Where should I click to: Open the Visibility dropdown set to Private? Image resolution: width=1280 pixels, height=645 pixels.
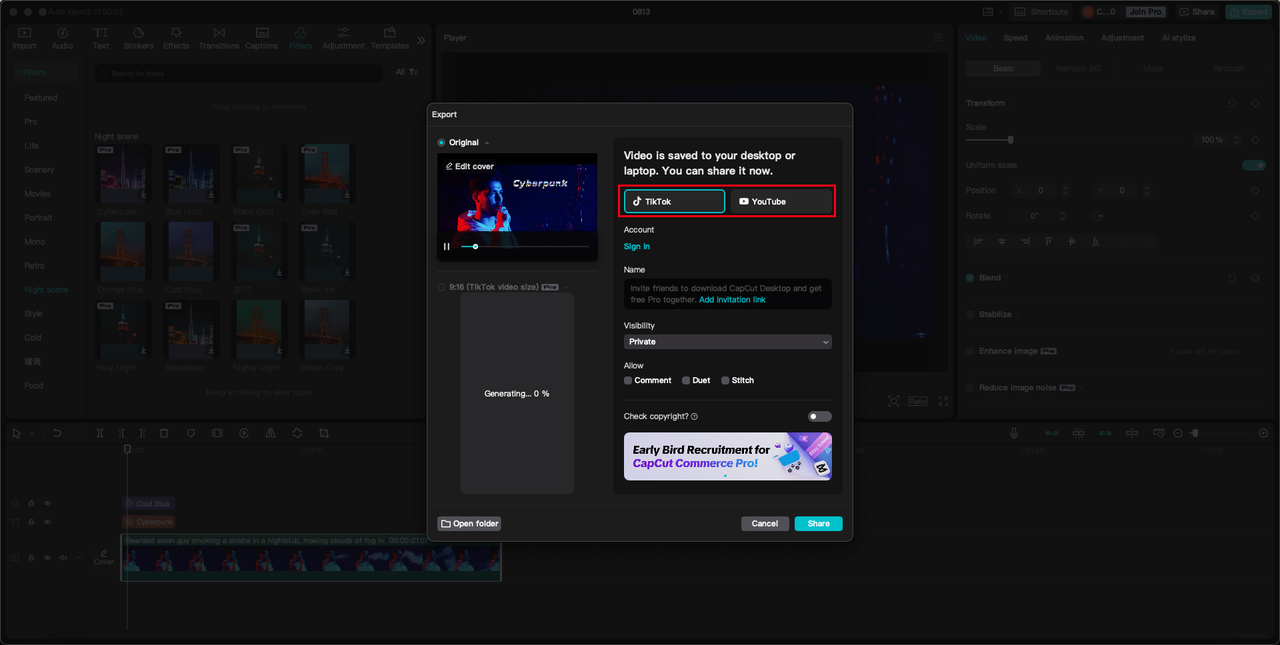pos(727,341)
